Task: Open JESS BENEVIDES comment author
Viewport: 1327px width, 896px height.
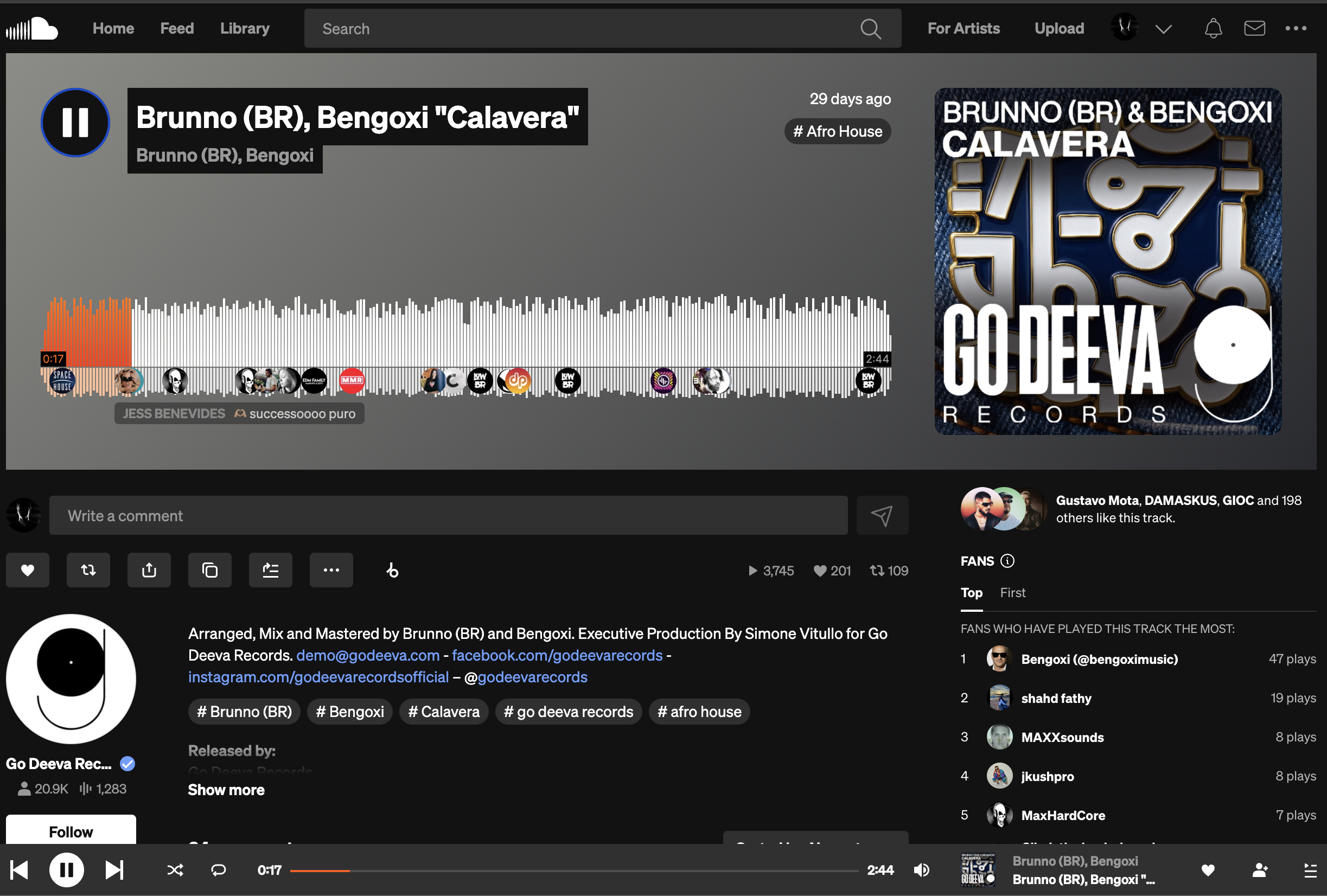Action: tap(174, 414)
